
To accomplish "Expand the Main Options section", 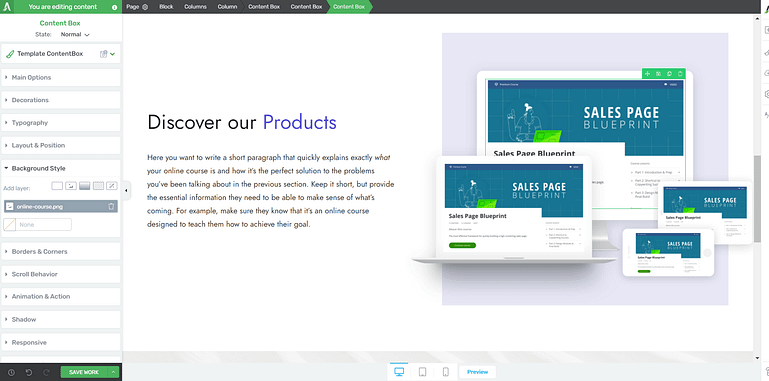I will coord(61,77).
